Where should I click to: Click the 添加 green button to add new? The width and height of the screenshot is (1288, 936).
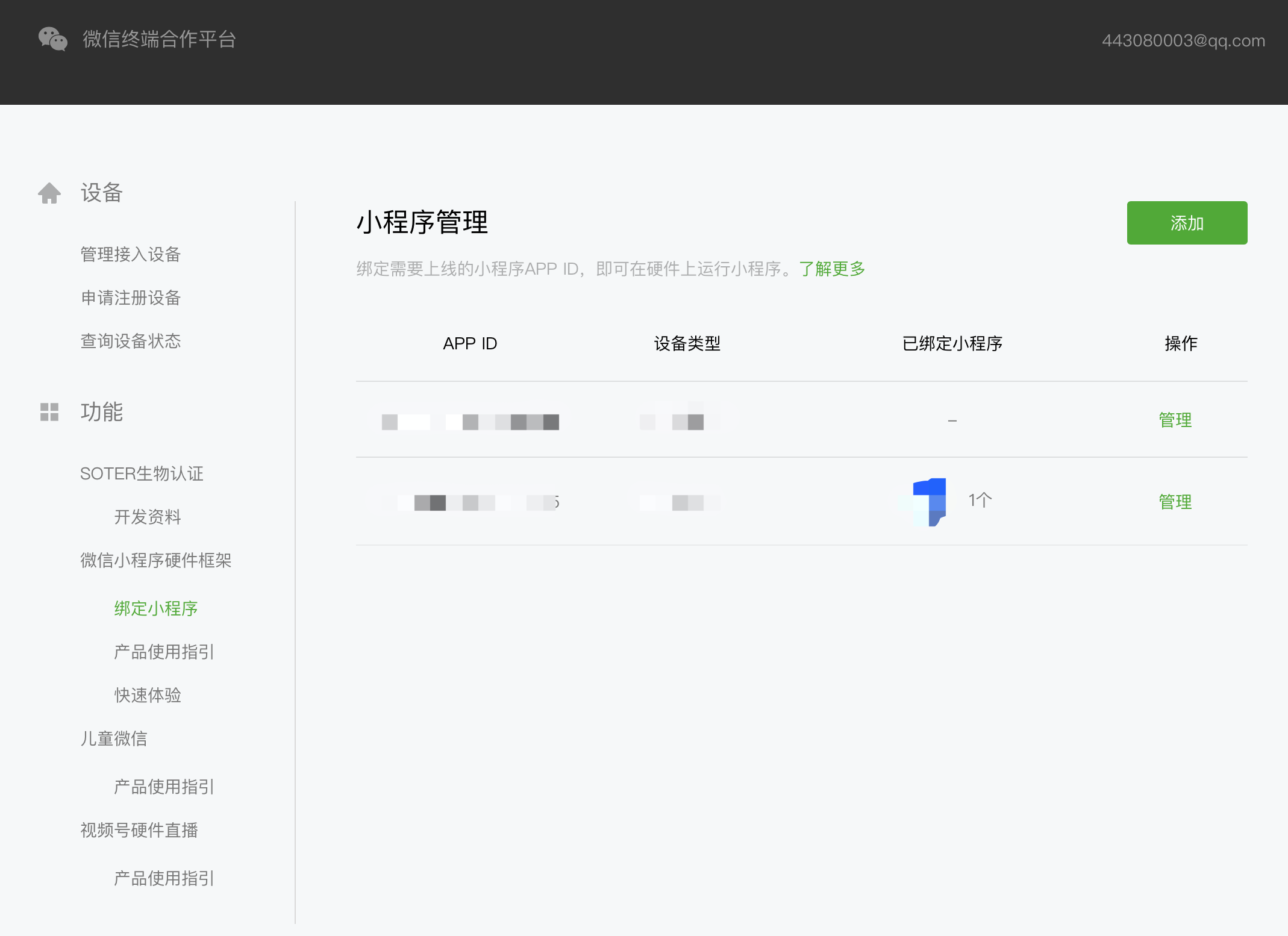point(1188,221)
